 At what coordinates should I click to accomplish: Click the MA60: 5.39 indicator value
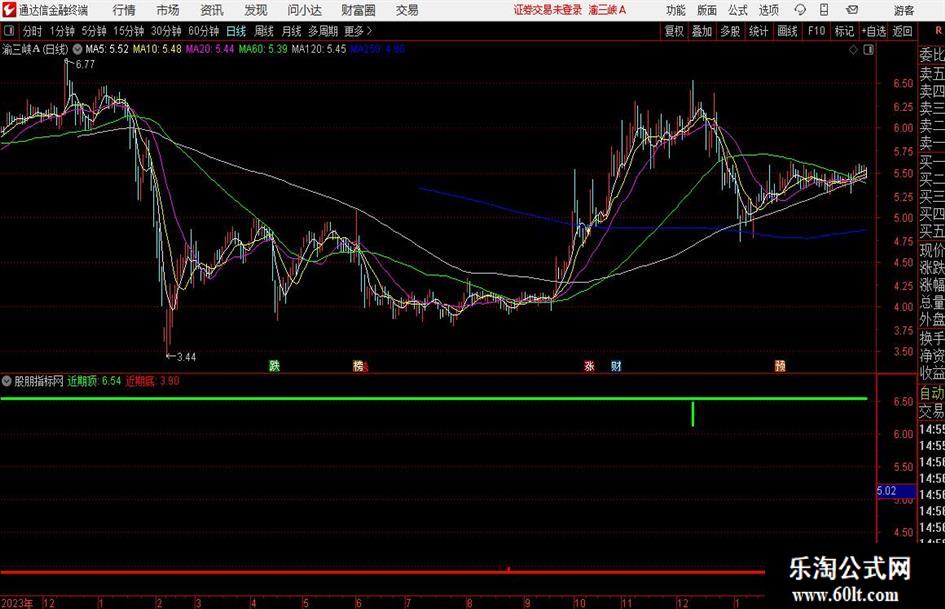[x=263, y=49]
